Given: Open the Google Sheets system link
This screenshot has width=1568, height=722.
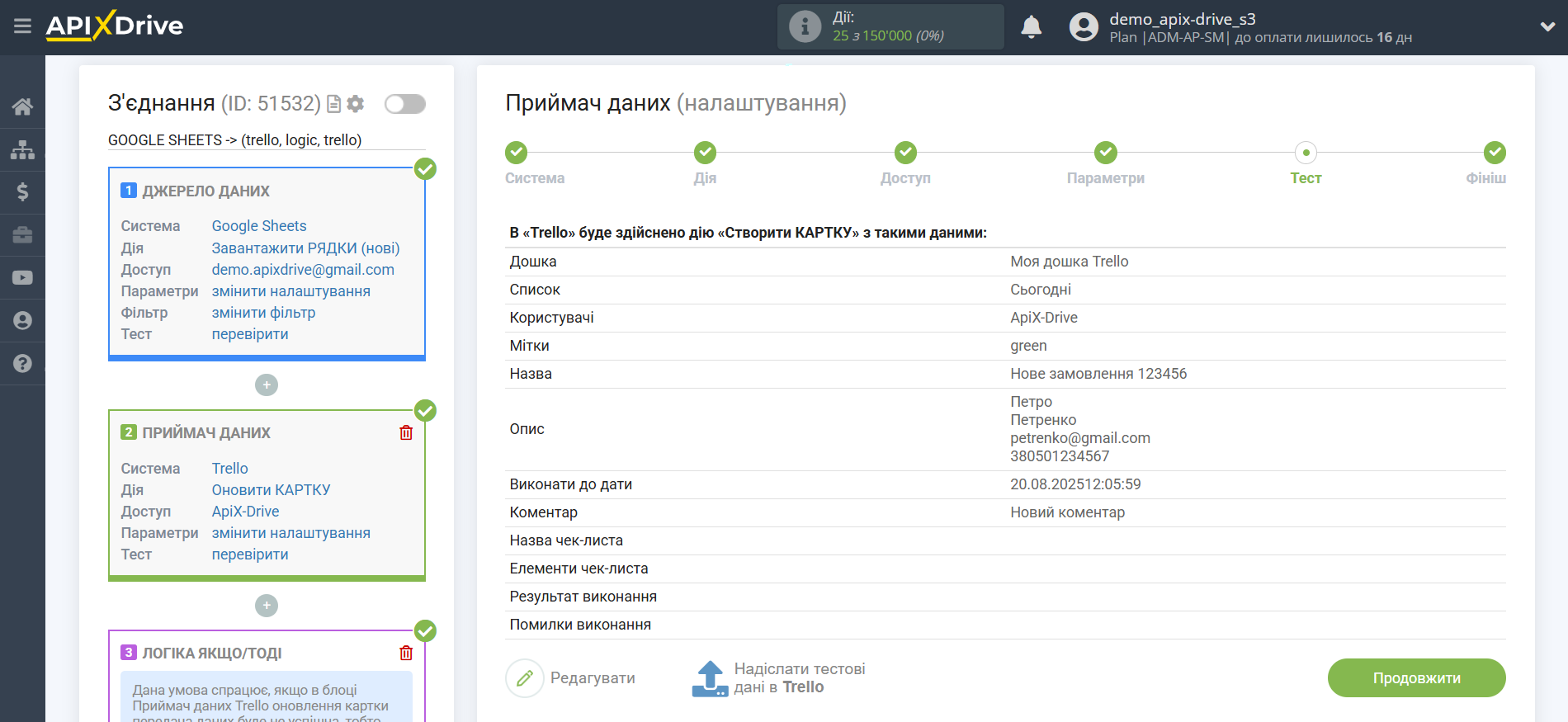Looking at the screenshot, I should tap(259, 226).
